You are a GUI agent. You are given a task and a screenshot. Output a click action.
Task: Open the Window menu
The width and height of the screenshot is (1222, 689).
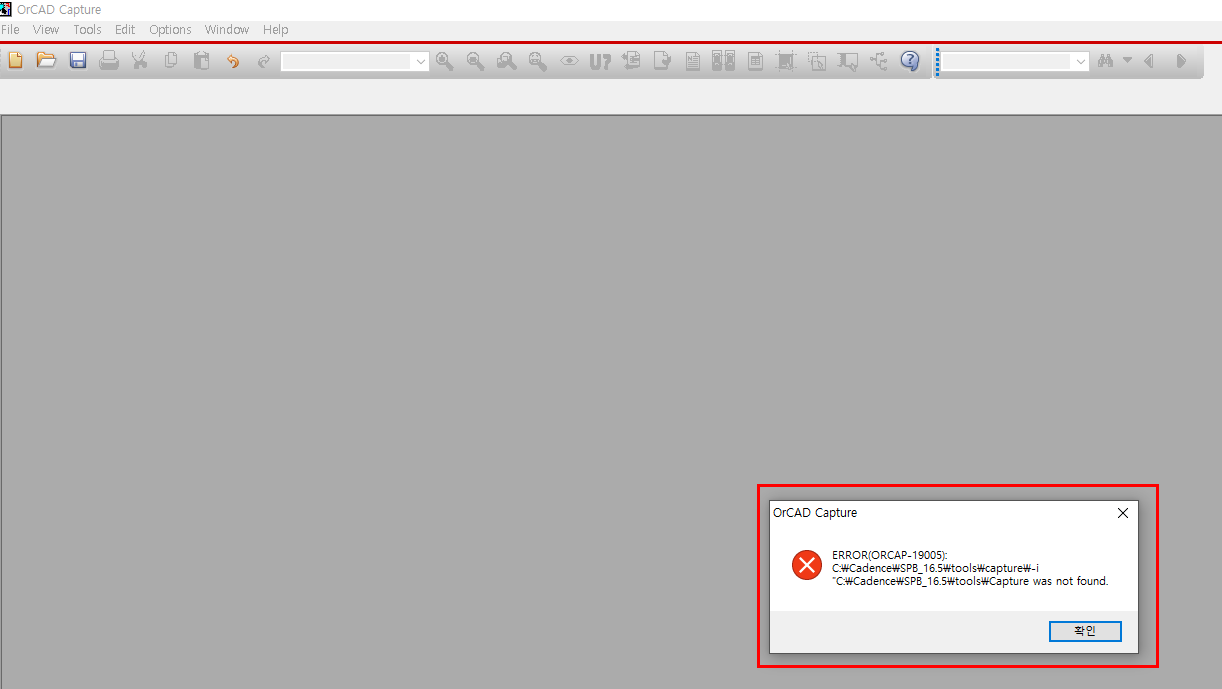[227, 30]
